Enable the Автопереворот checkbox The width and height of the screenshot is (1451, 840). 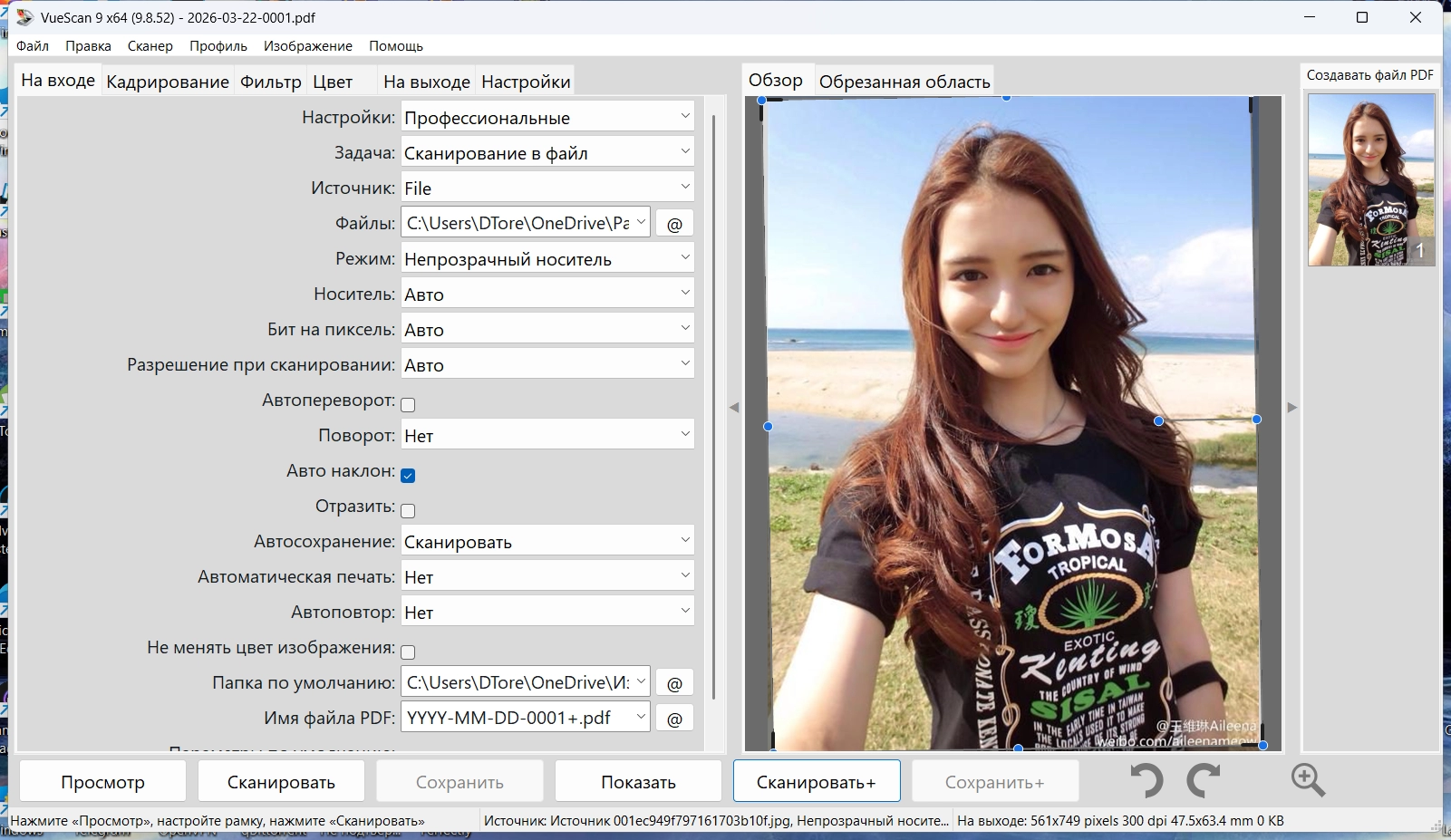(x=408, y=405)
